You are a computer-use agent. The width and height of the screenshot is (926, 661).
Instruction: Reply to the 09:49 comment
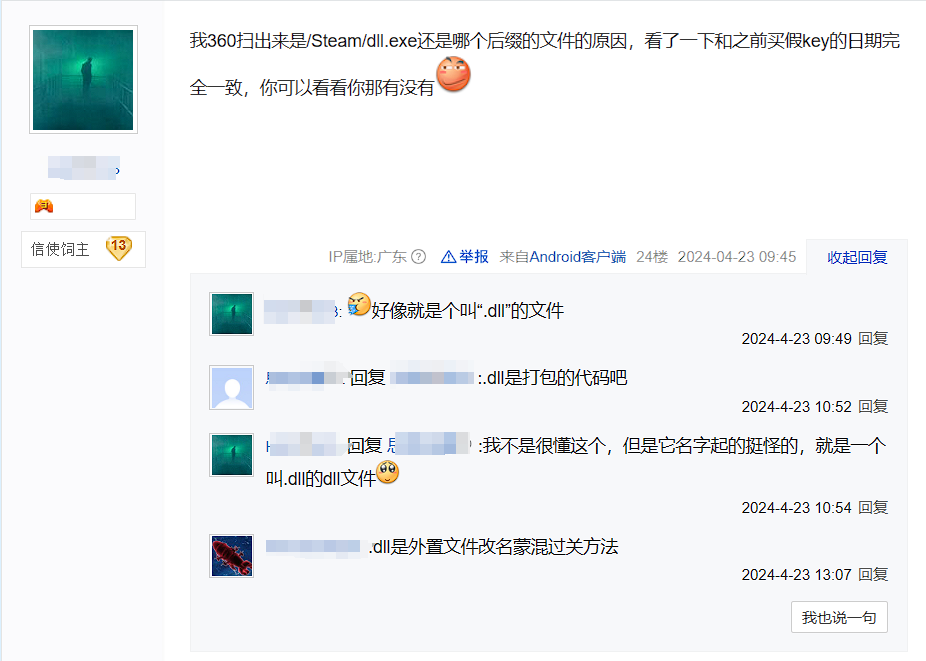coord(873,338)
